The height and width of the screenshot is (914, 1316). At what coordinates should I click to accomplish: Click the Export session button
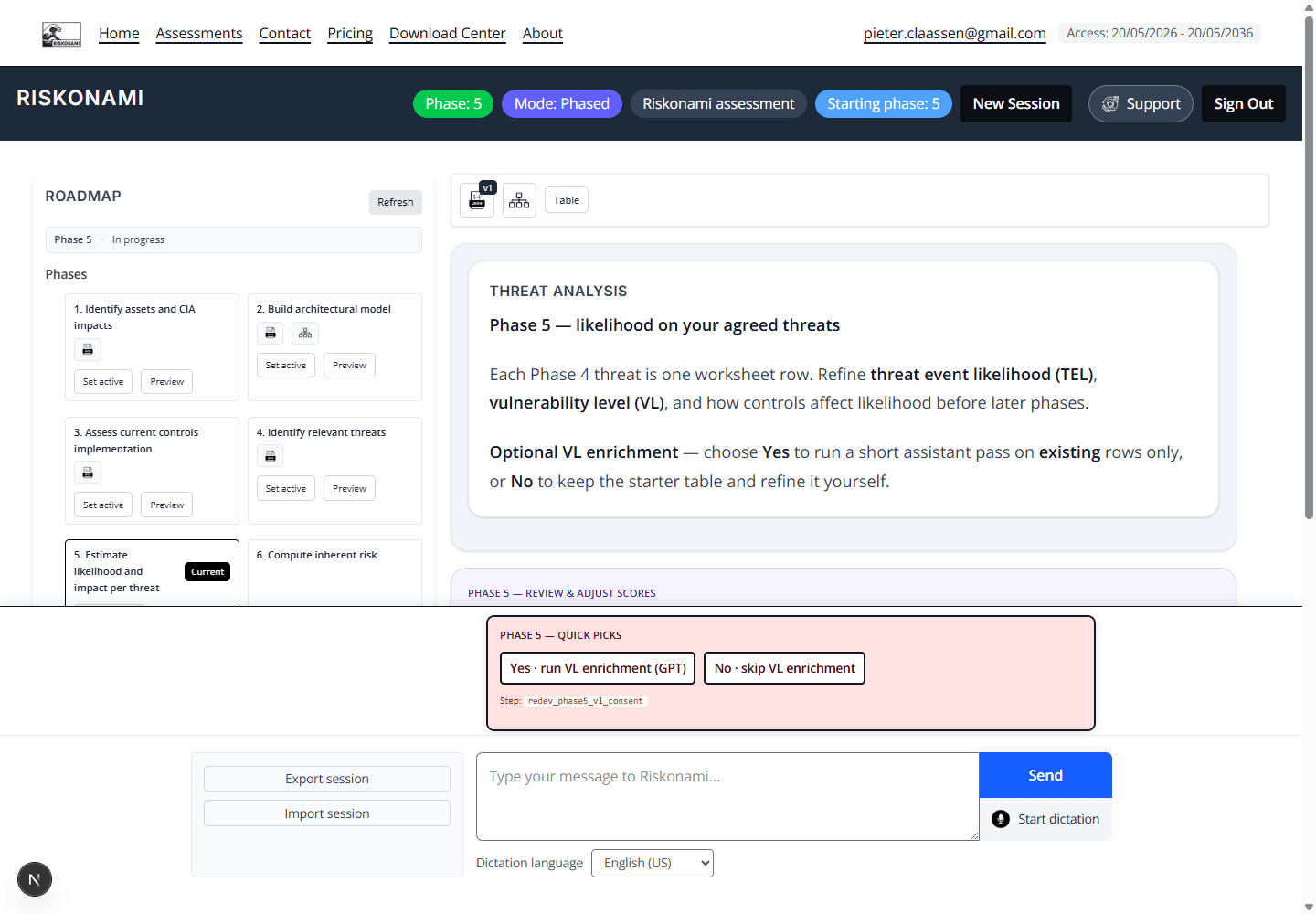coord(327,779)
